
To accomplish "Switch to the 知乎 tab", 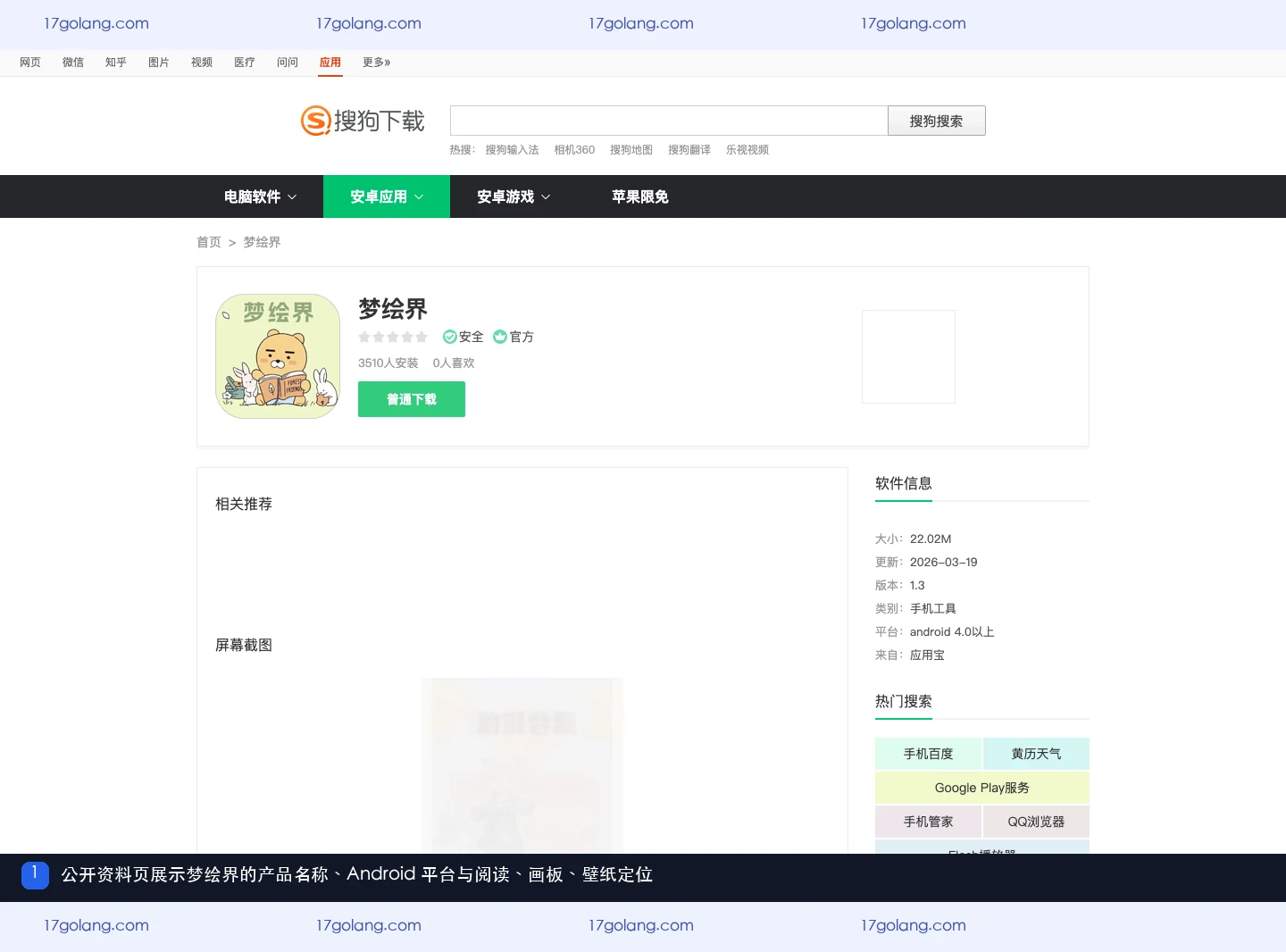I will coord(116,63).
